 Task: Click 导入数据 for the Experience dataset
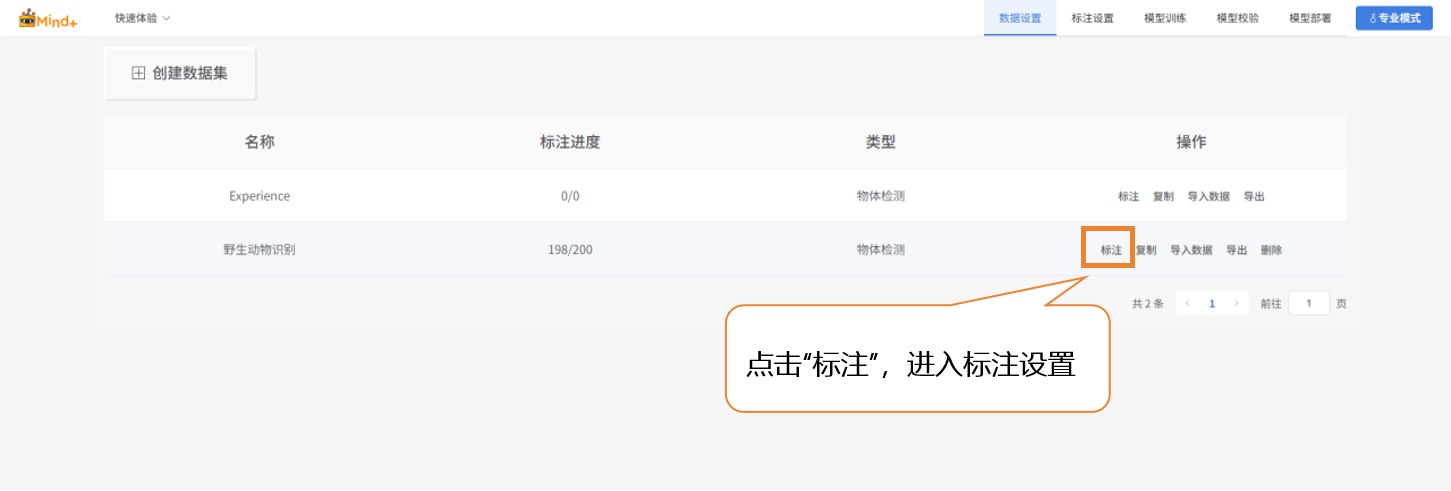click(x=1208, y=196)
